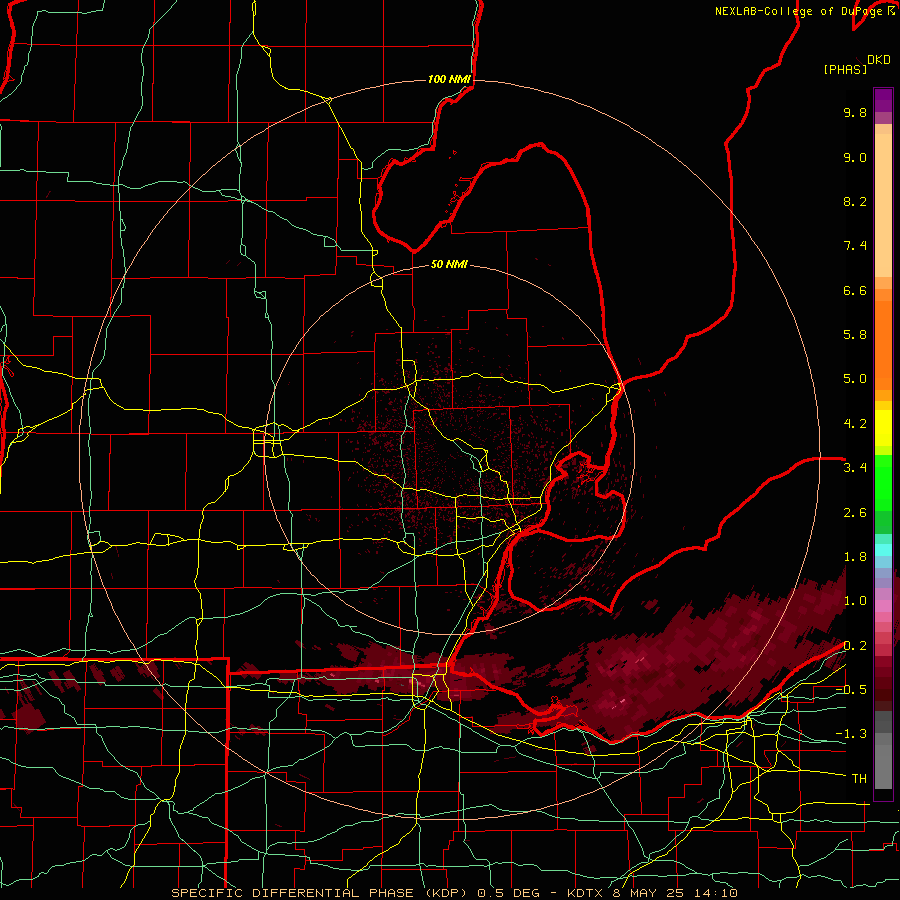Viewport: 900px width, 900px height.
Task: Click the TH threshold label on the scale
Action: [859, 779]
